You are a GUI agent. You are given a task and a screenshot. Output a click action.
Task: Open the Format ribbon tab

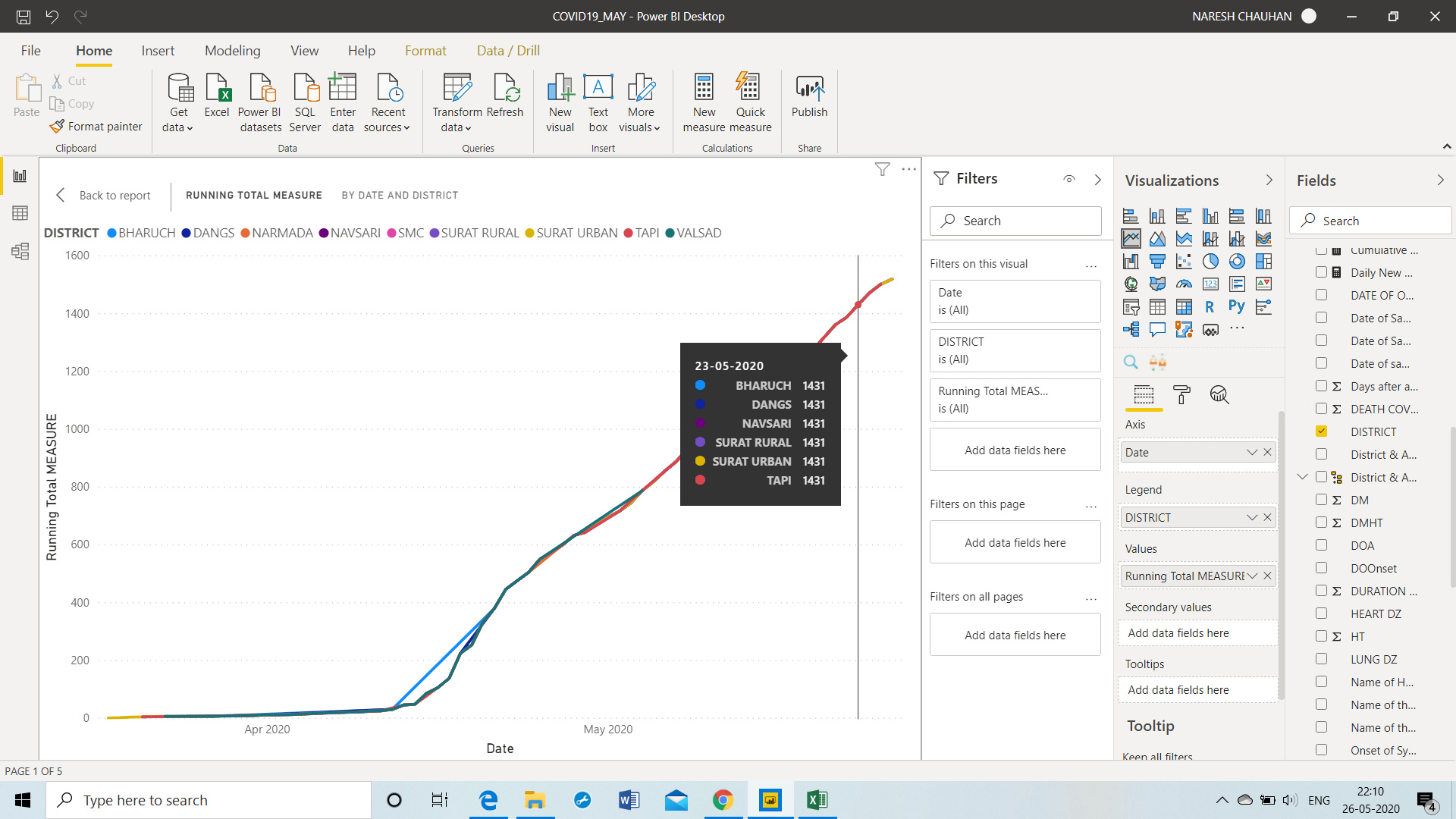tap(425, 51)
